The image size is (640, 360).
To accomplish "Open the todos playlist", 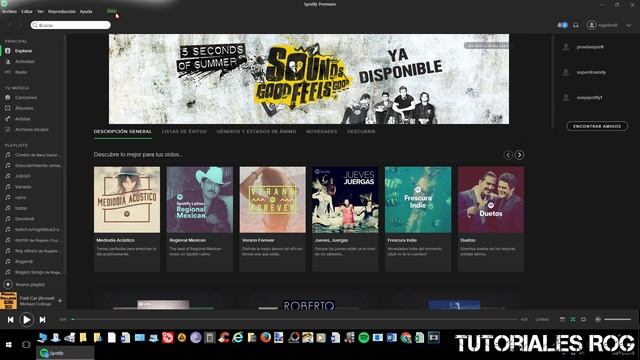I will click(21, 208).
